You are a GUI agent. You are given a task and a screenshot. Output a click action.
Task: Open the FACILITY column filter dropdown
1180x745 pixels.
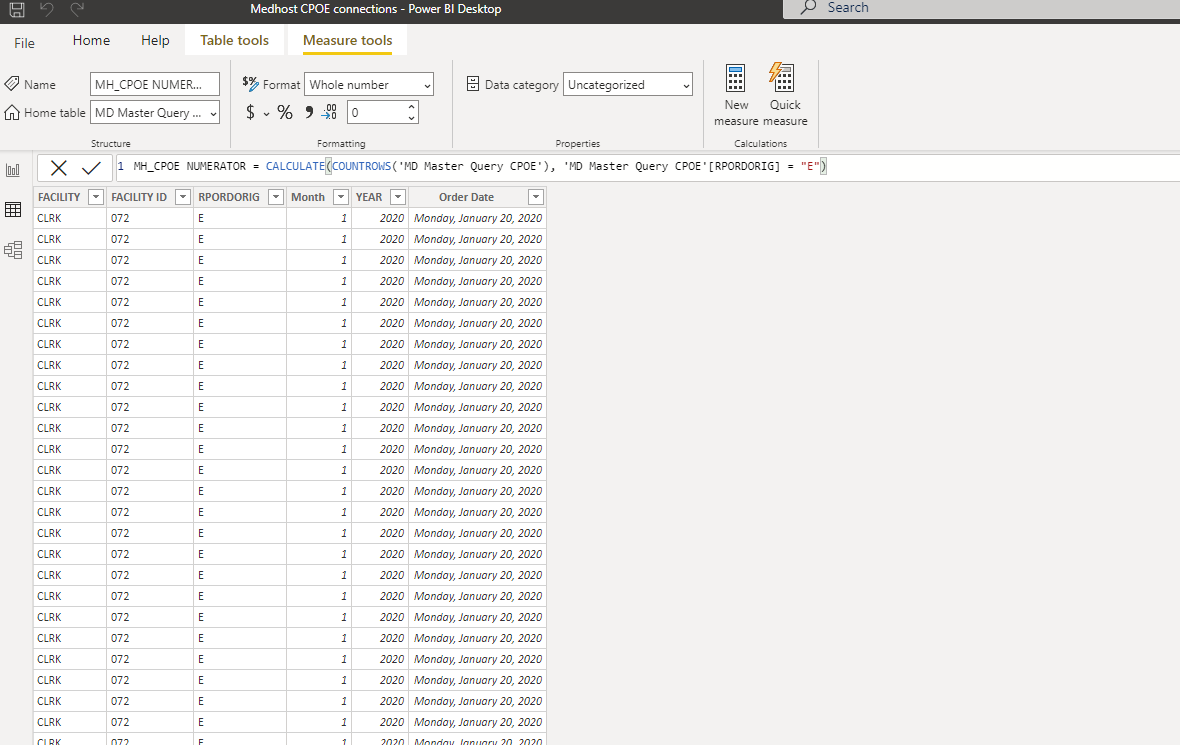[x=96, y=196]
